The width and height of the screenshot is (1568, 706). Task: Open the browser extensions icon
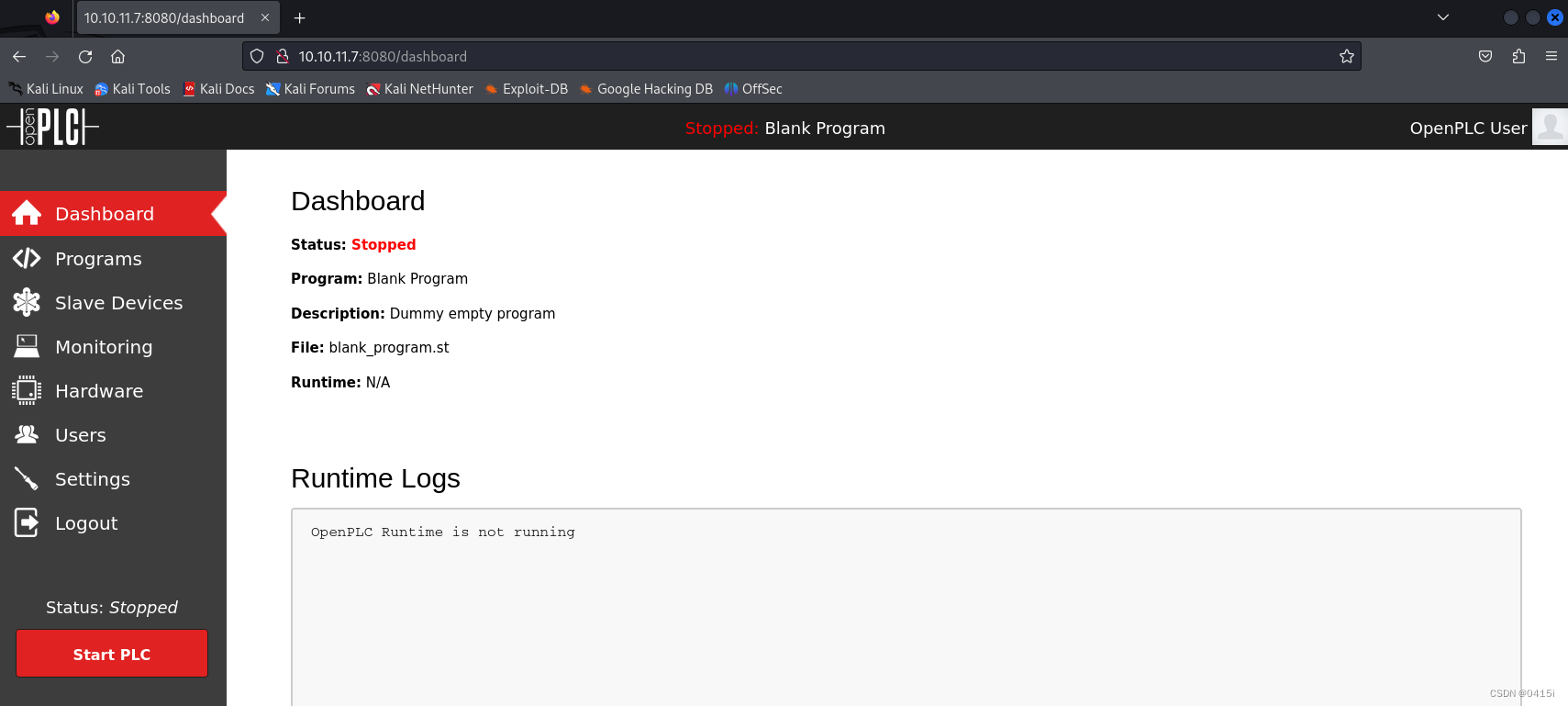point(1518,56)
